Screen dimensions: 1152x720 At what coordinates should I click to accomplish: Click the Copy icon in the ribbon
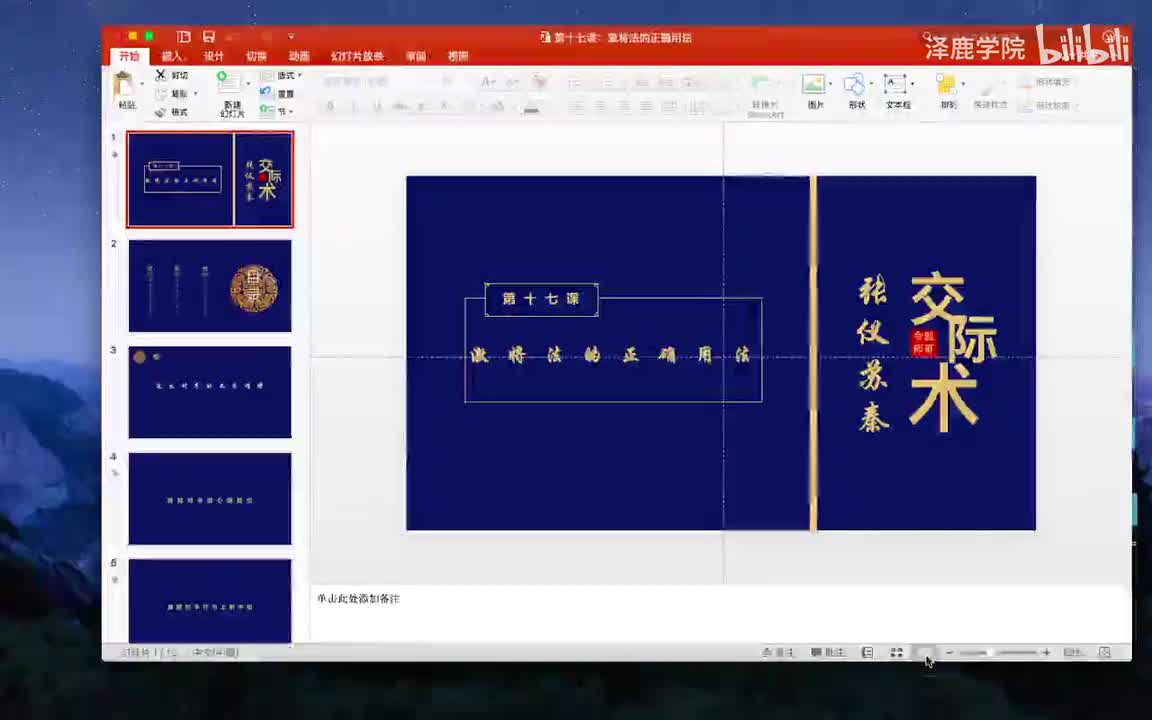161,93
